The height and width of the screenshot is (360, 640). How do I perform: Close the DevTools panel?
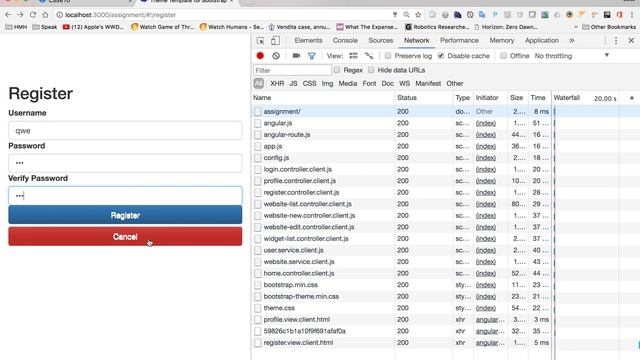click(x=631, y=40)
